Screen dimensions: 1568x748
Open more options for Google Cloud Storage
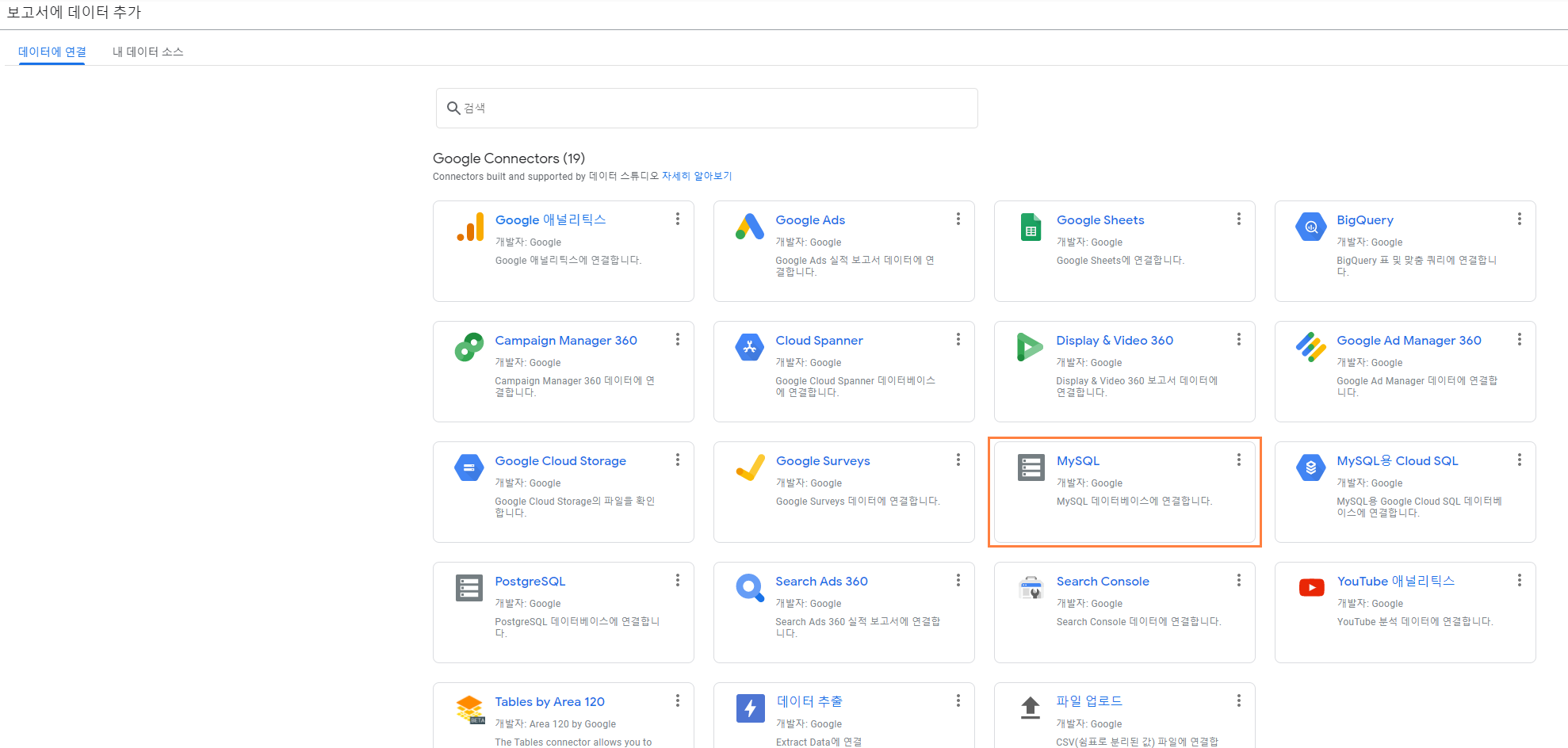click(678, 460)
